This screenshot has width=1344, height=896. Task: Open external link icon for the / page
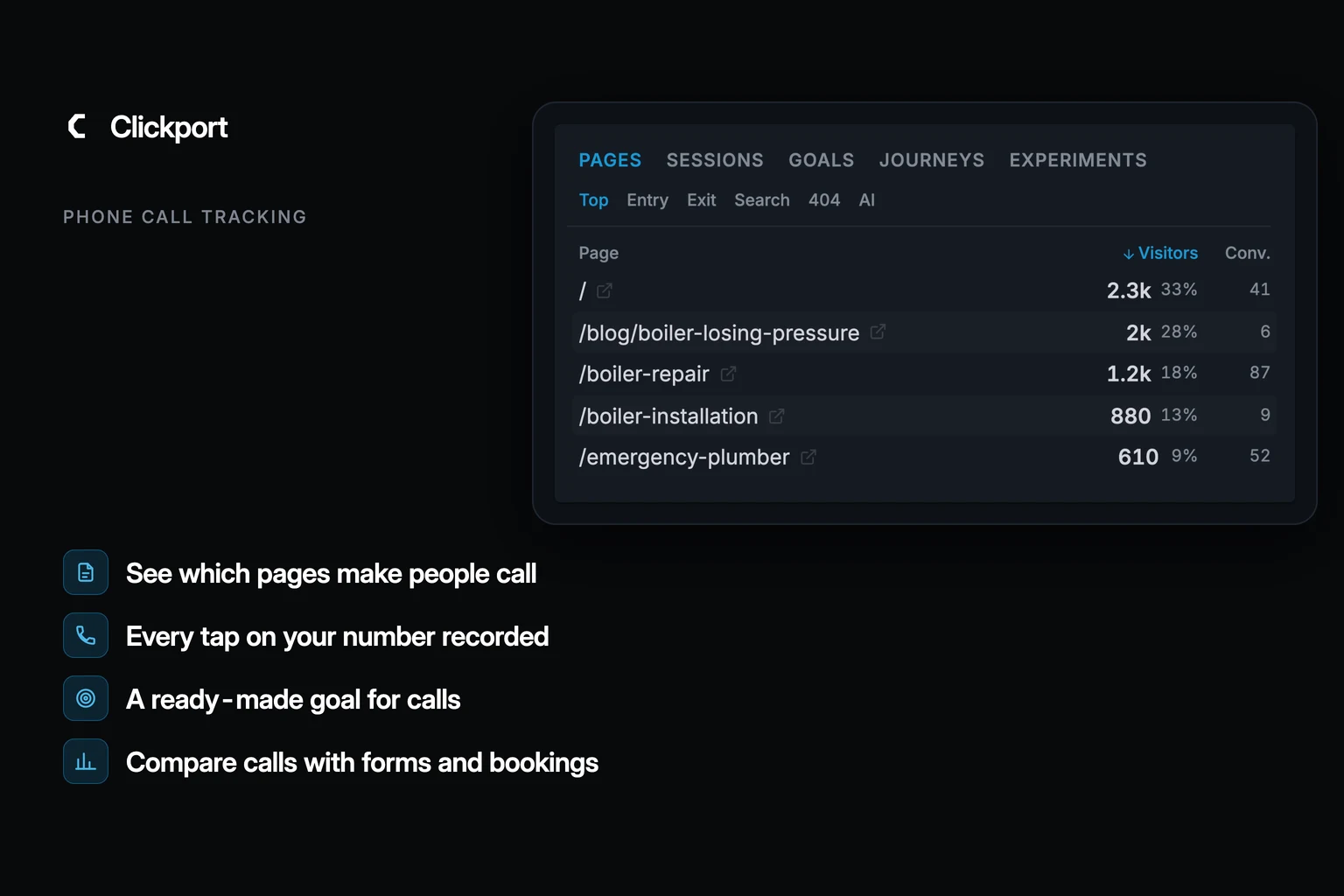pyautogui.click(x=604, y=290)
